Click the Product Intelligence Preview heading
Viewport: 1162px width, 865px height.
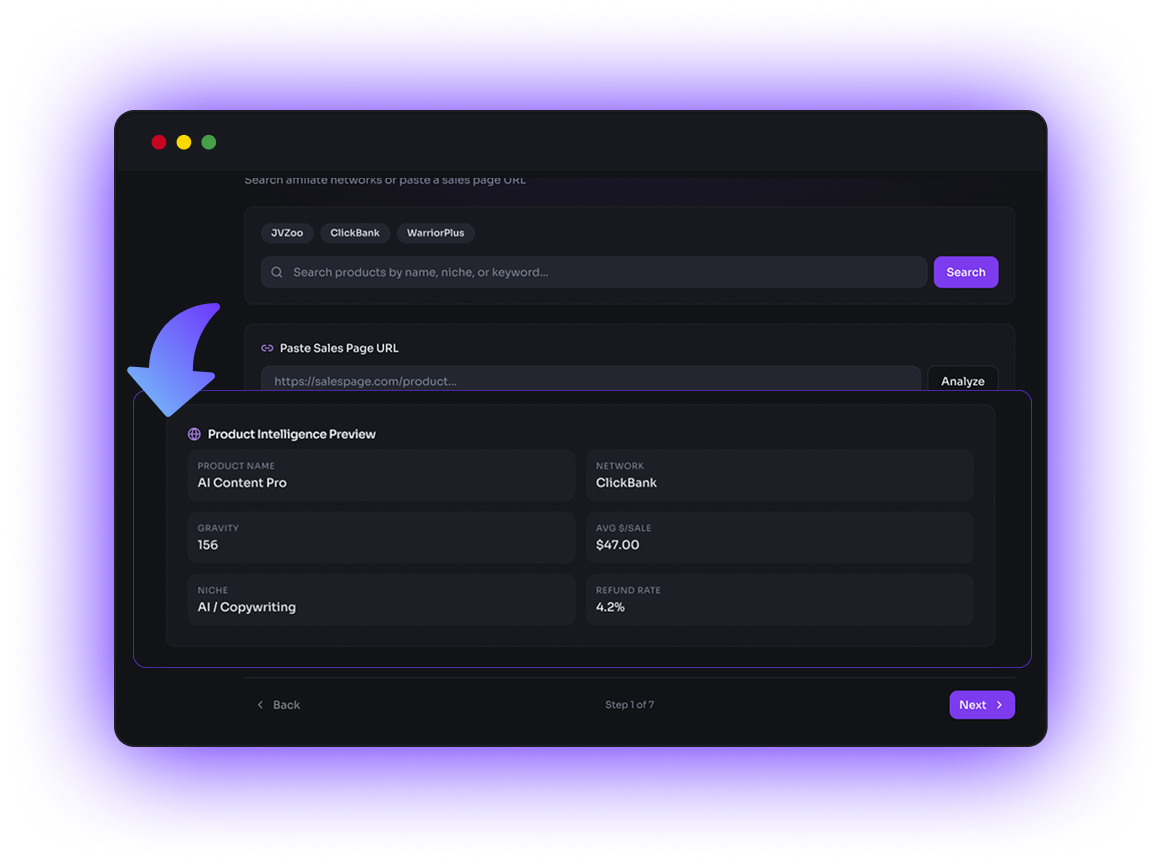[291, 434]
